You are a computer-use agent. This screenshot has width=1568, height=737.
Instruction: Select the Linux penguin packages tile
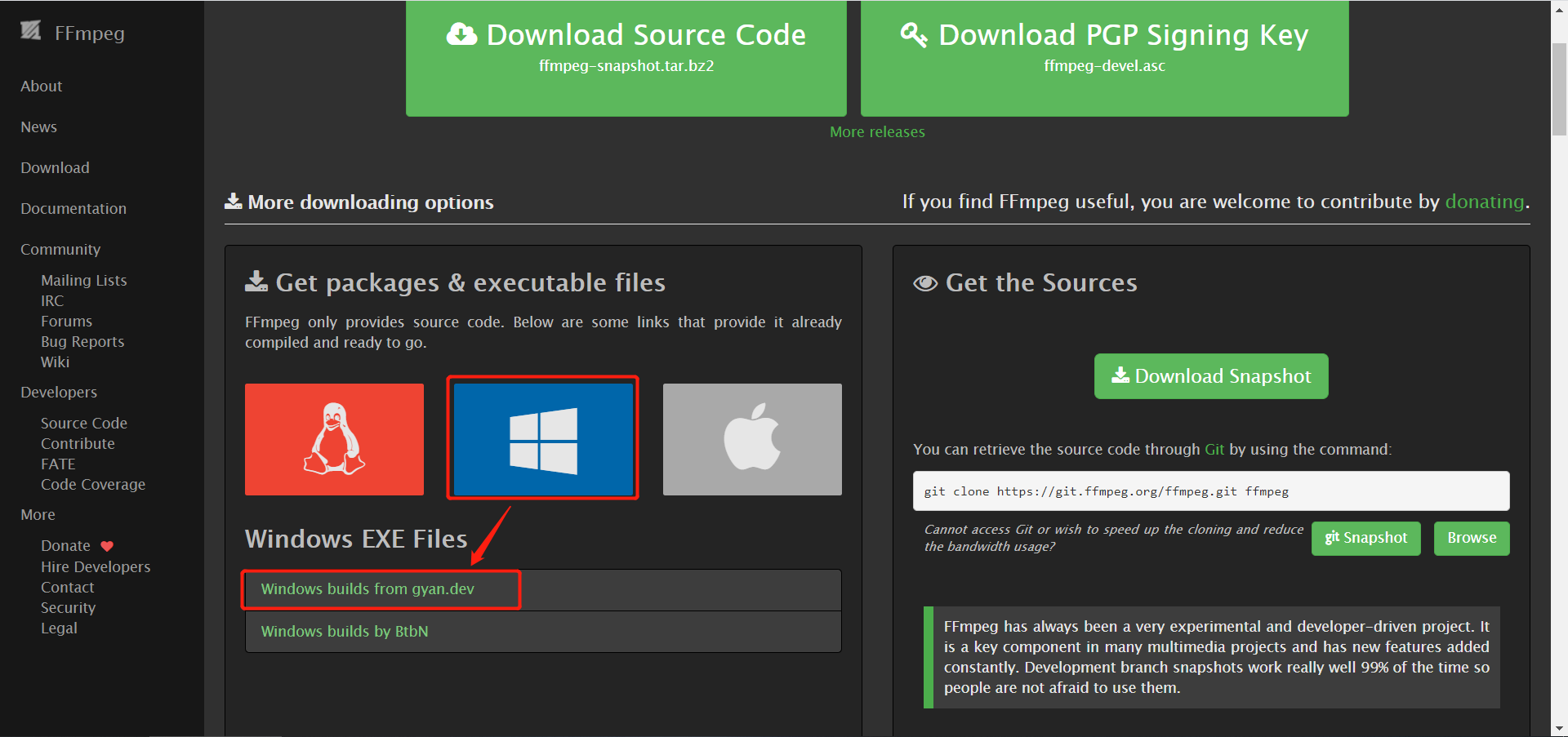click(x=334, y=439)
